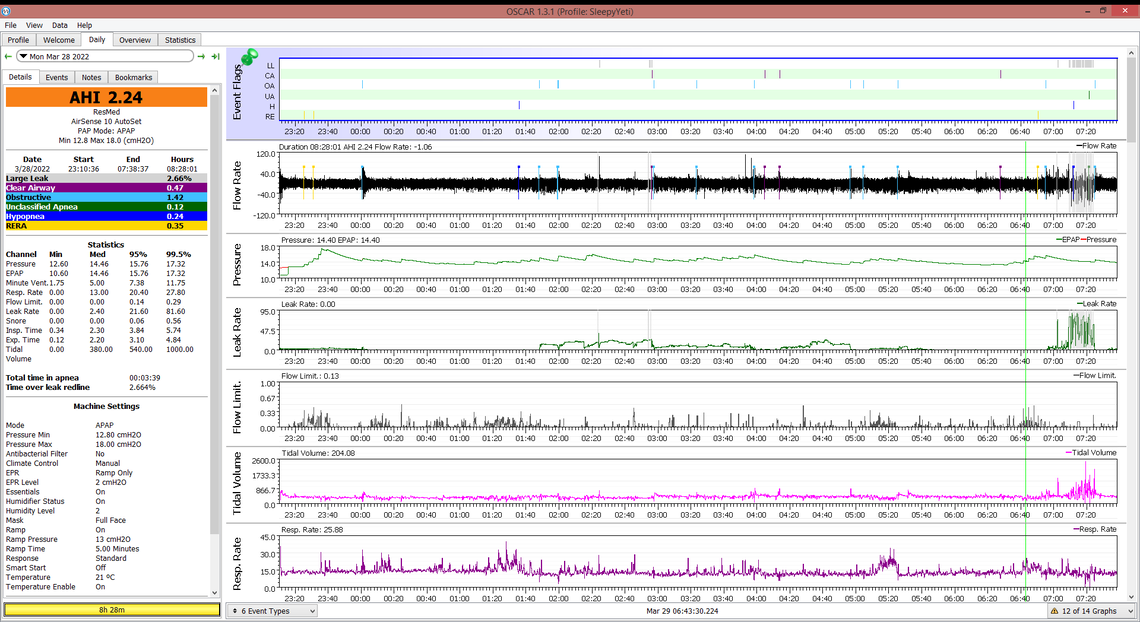Click the Time over leak redline value
1140x622 pixels.
(142, 387)
